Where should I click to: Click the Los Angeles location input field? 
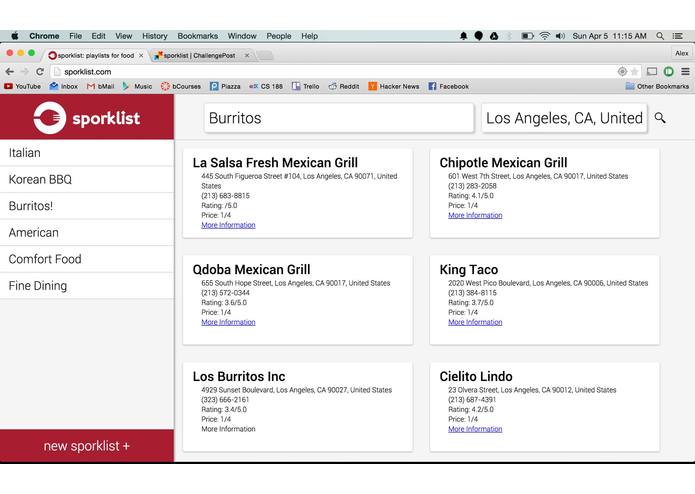[x=564, y=118]
